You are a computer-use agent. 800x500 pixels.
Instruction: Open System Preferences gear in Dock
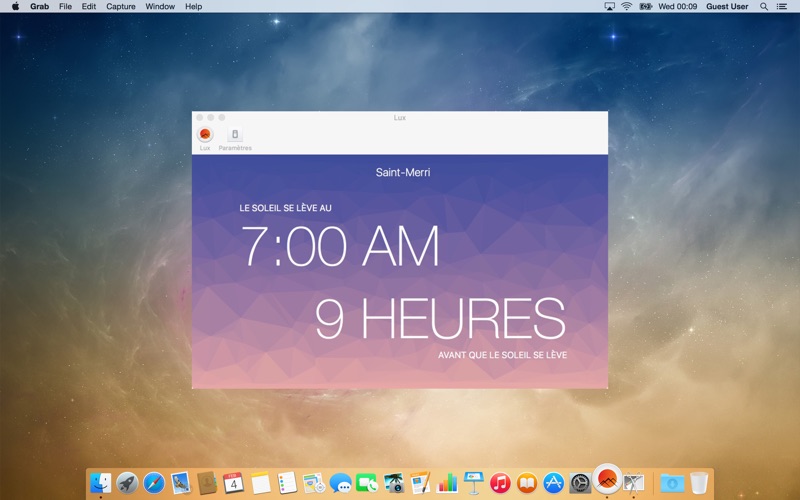[x=580, y=483]
